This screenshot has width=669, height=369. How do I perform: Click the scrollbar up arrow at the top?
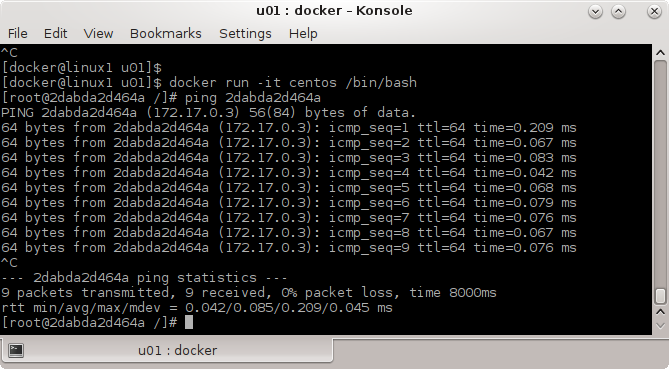pyautogui.click(x=660, y=53)
